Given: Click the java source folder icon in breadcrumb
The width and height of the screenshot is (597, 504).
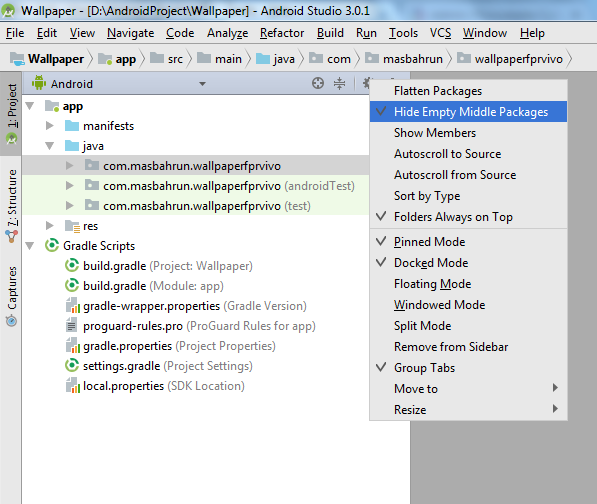Looking at the screenshot, I should [x=263, y=59].
